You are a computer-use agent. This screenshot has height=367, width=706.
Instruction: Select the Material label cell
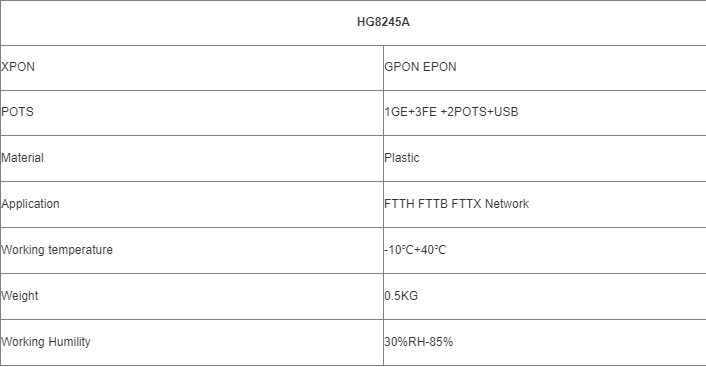(192, 158)
